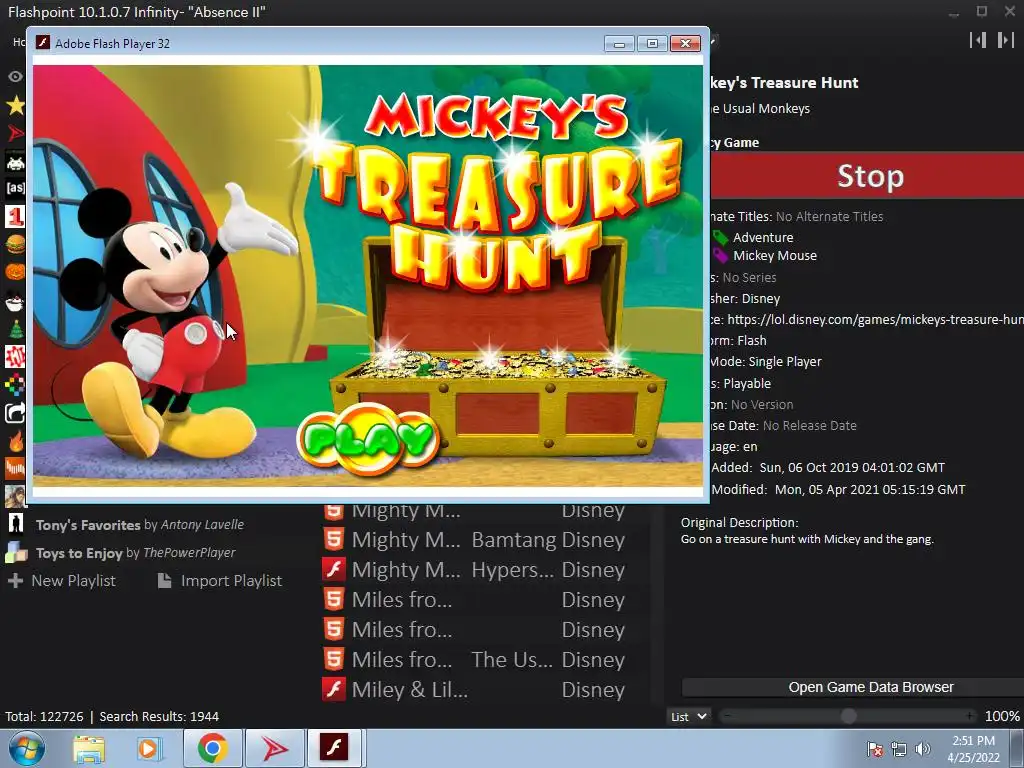Switch to Adobe Flash Player taskbar button
Screen dimensions: 1024x768
[334, 748]
